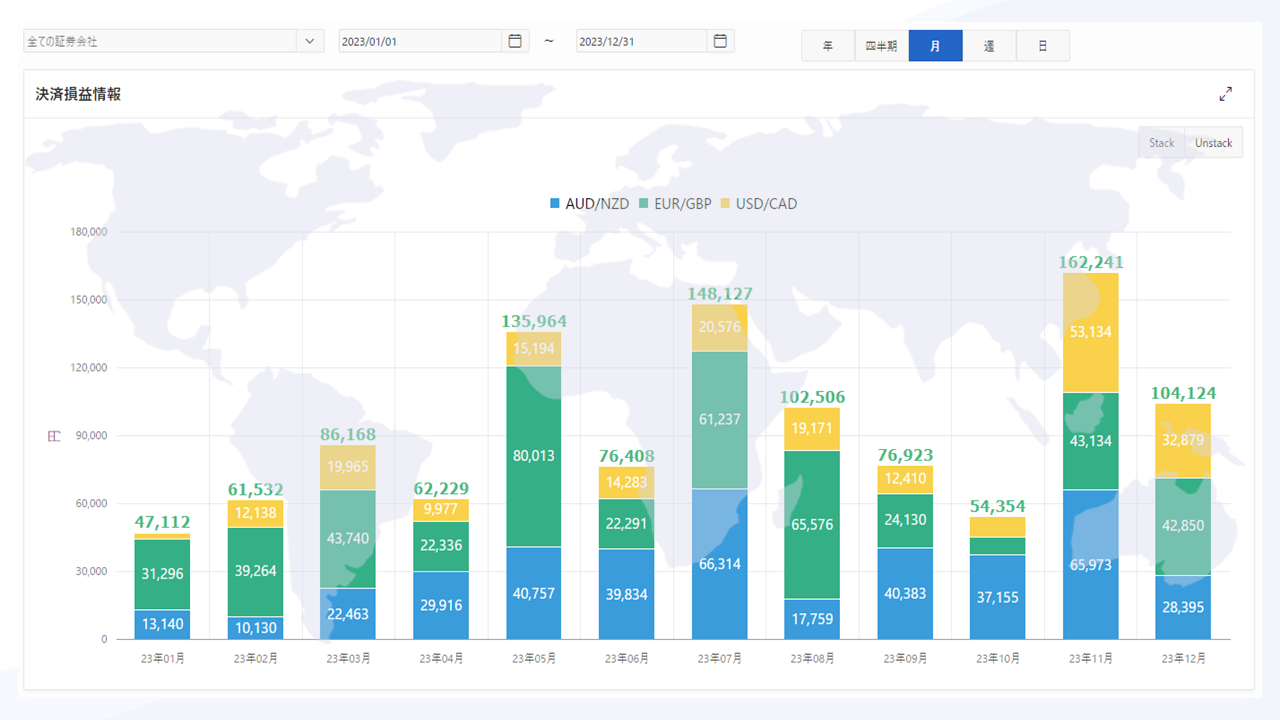Click the 40,757 AUD/NZD bar segment
The image size is (1280, 720).
pyautogui.click(x=534, y=593)
